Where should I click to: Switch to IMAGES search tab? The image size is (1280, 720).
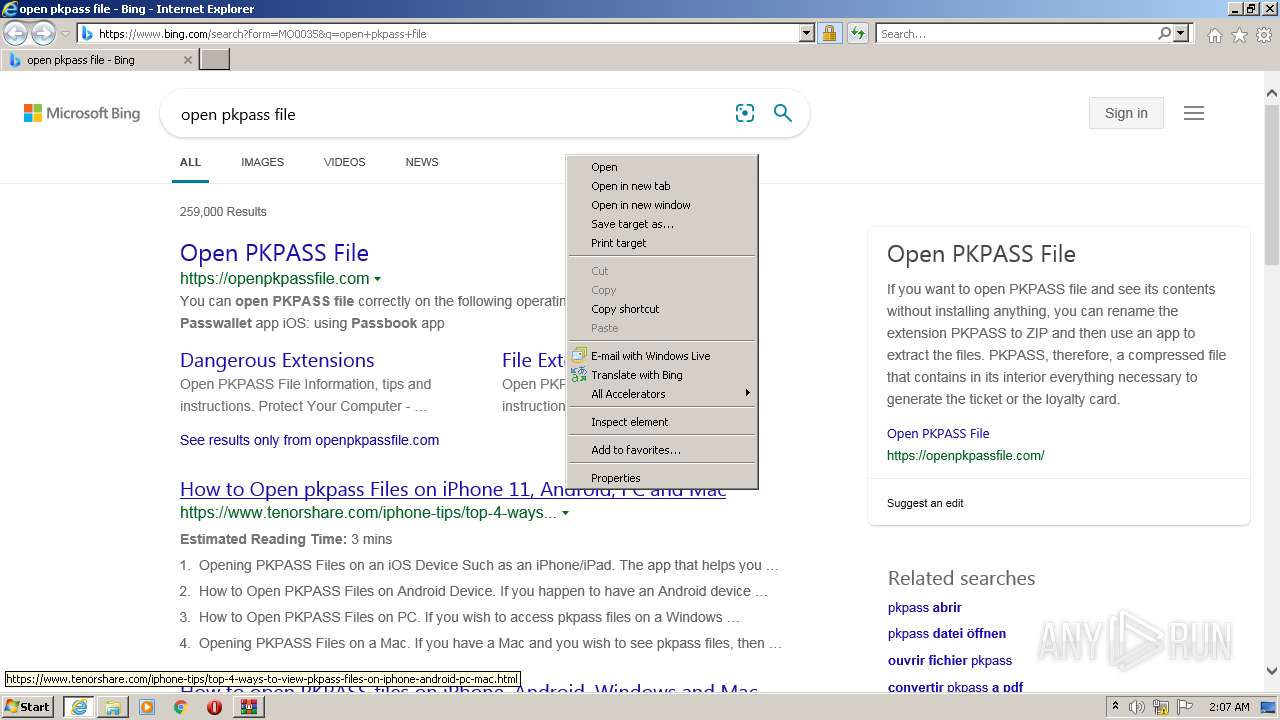(x=262, y=162)
